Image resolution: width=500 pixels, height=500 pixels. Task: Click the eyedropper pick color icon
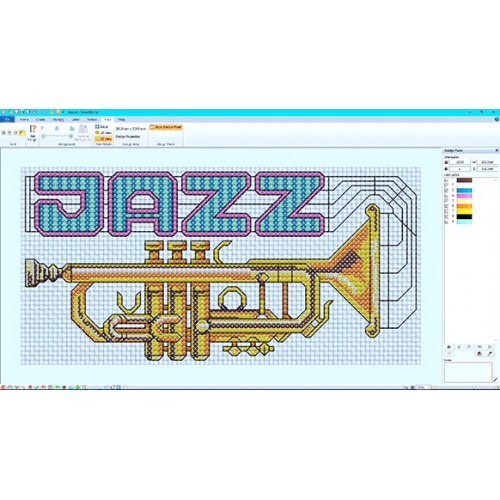tap(490, 354)
